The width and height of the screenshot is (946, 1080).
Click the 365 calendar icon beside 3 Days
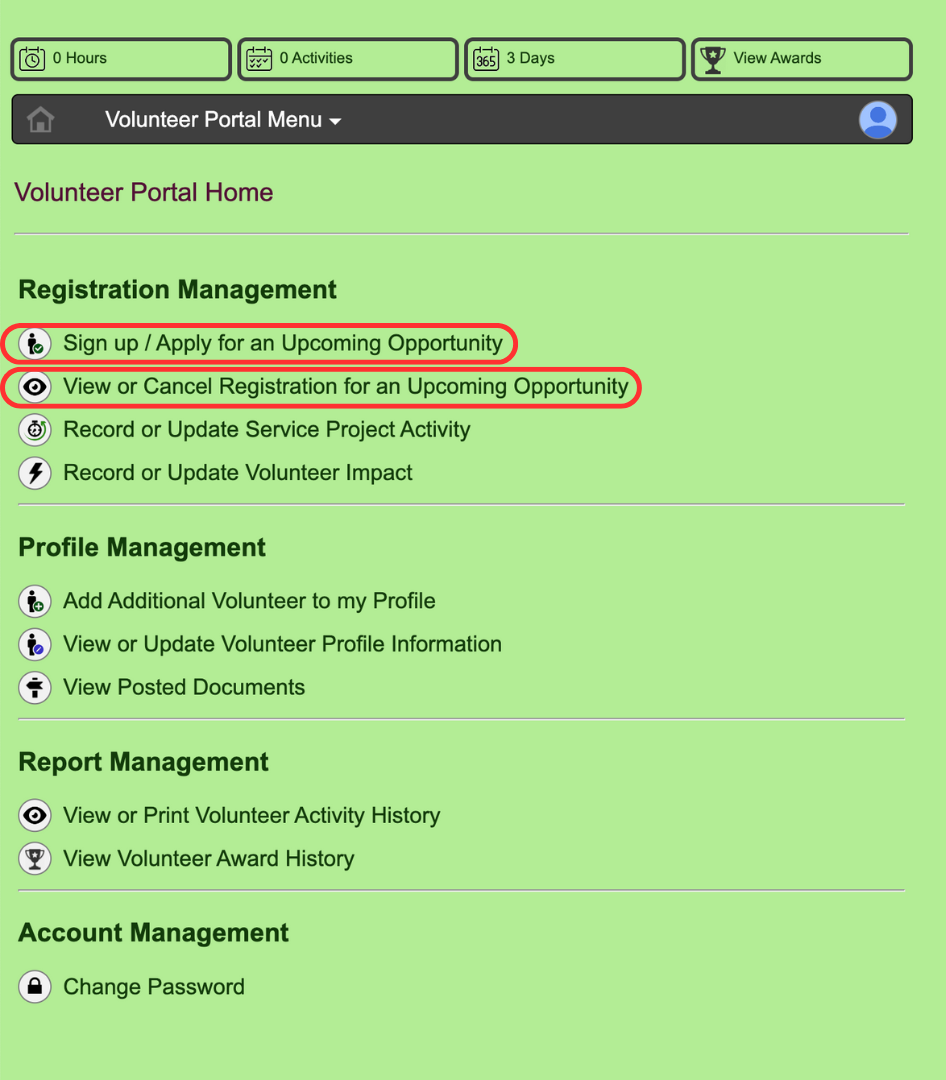(486, 59)
